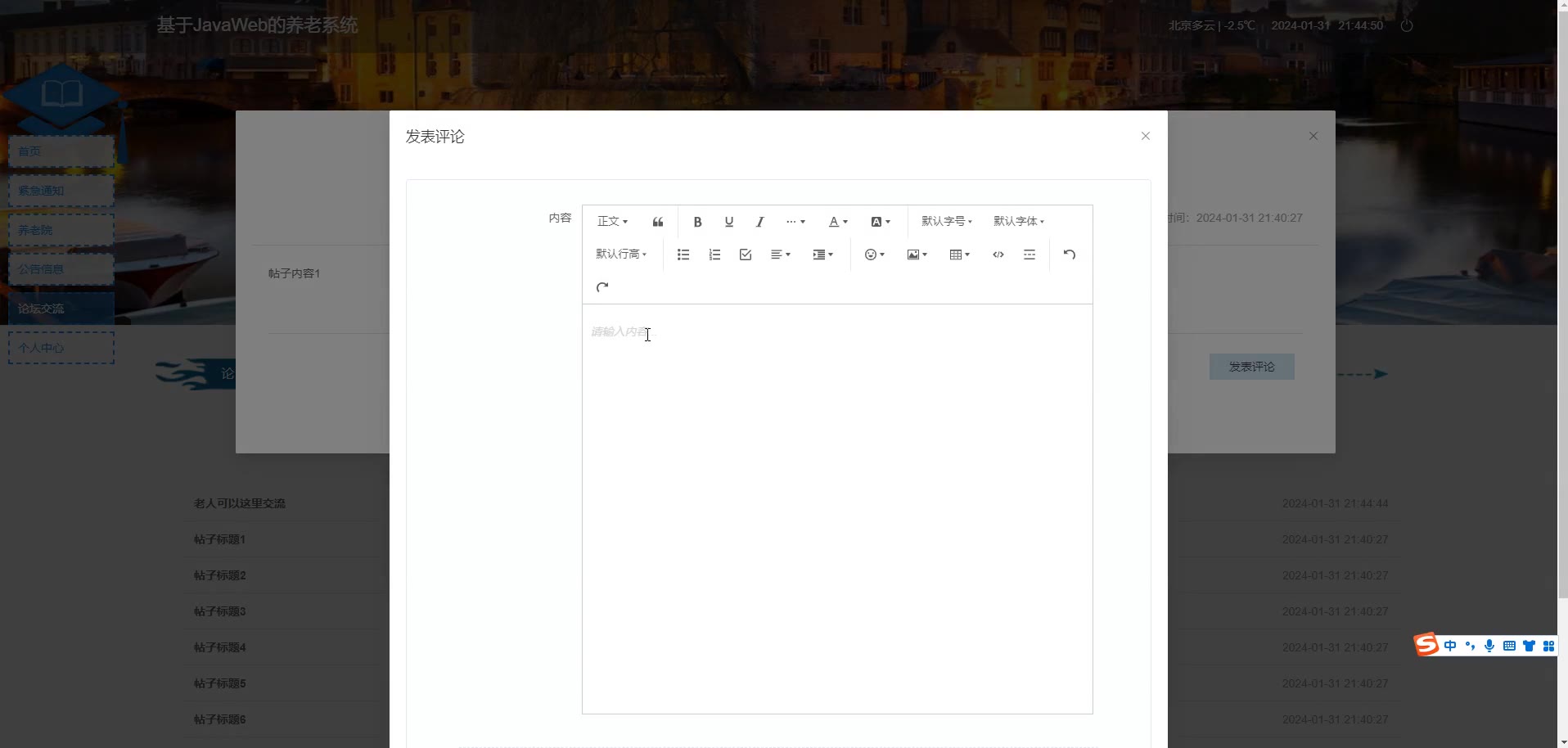1568x748 pixels.
Task: Click Sogou voice input microphone
Action: pyautogui.click(x=1489, y=646)
